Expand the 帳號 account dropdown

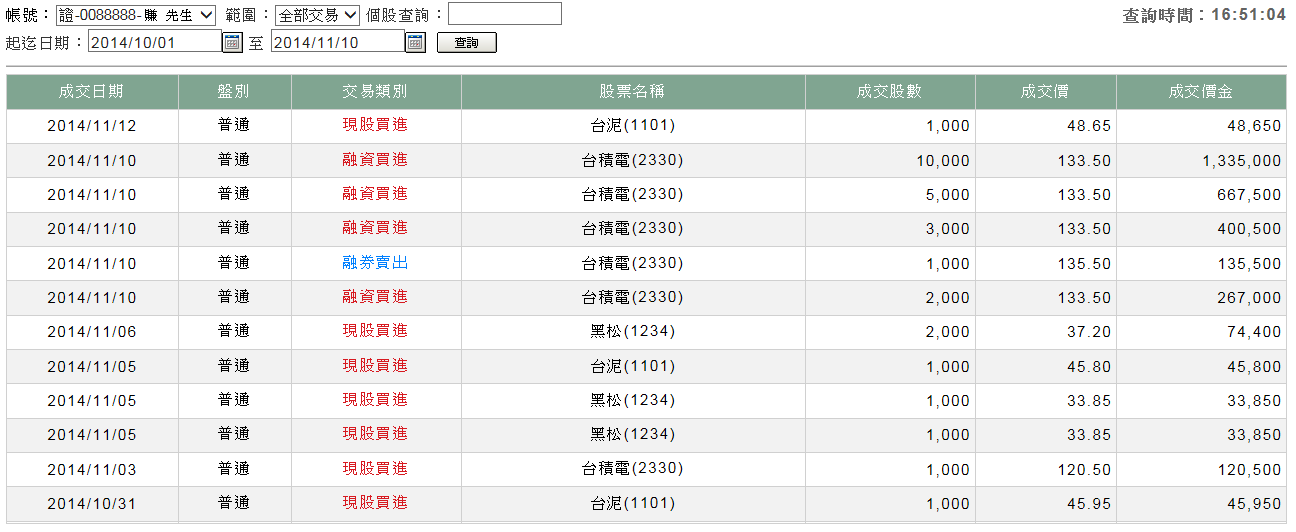click(x=135, y=15)
